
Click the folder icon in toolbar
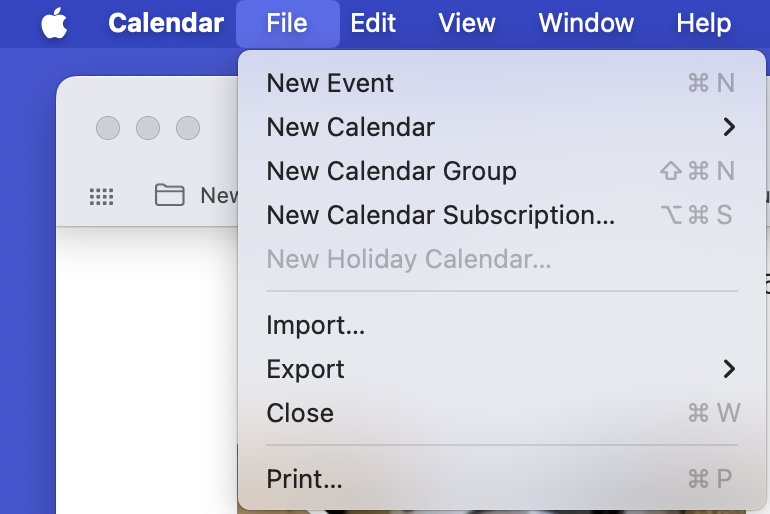(169, 194)
